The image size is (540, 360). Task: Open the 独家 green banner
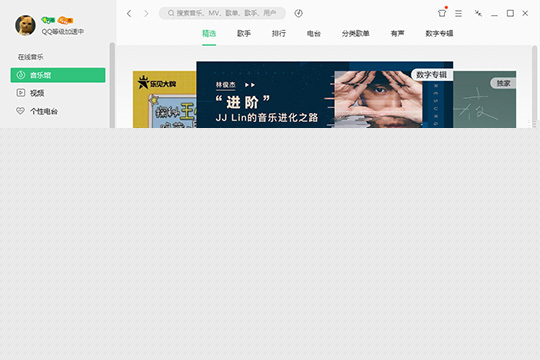coord(485,100)
